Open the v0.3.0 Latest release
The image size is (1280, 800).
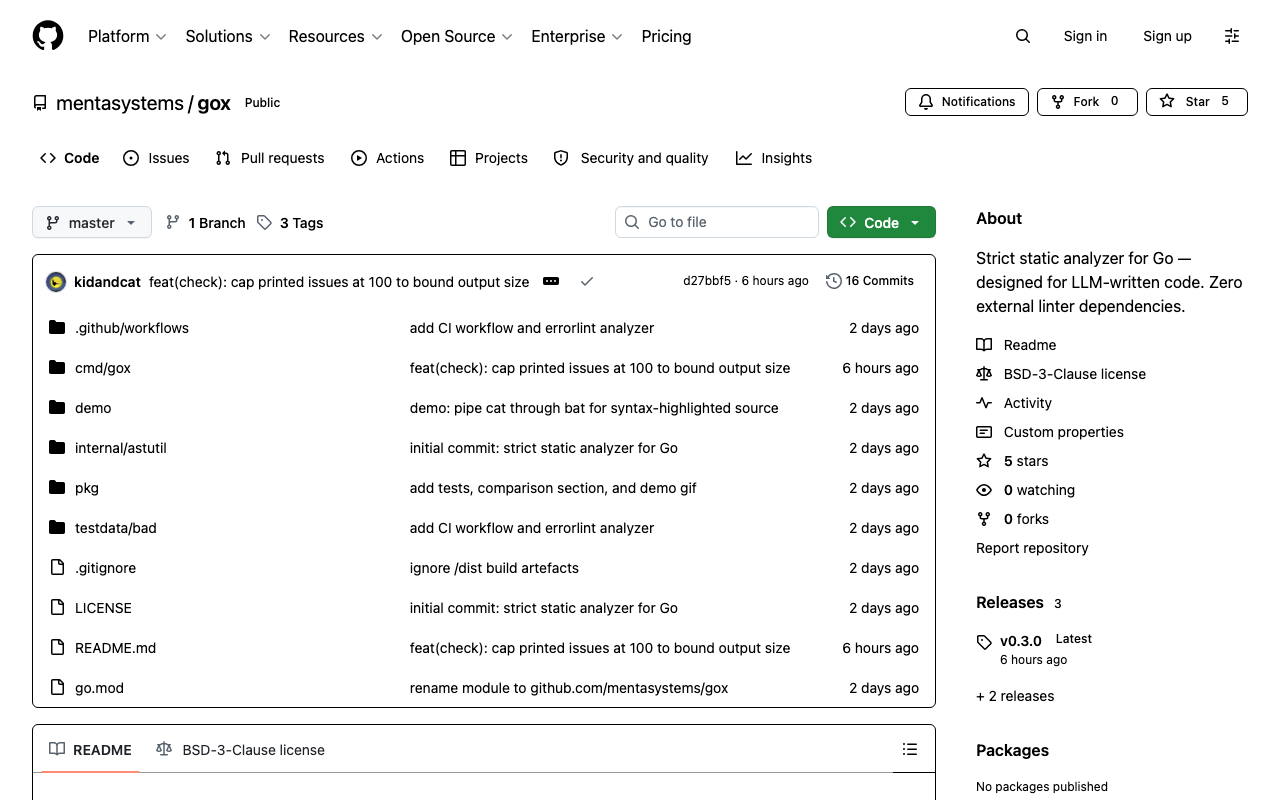[x=1034, y=649]
